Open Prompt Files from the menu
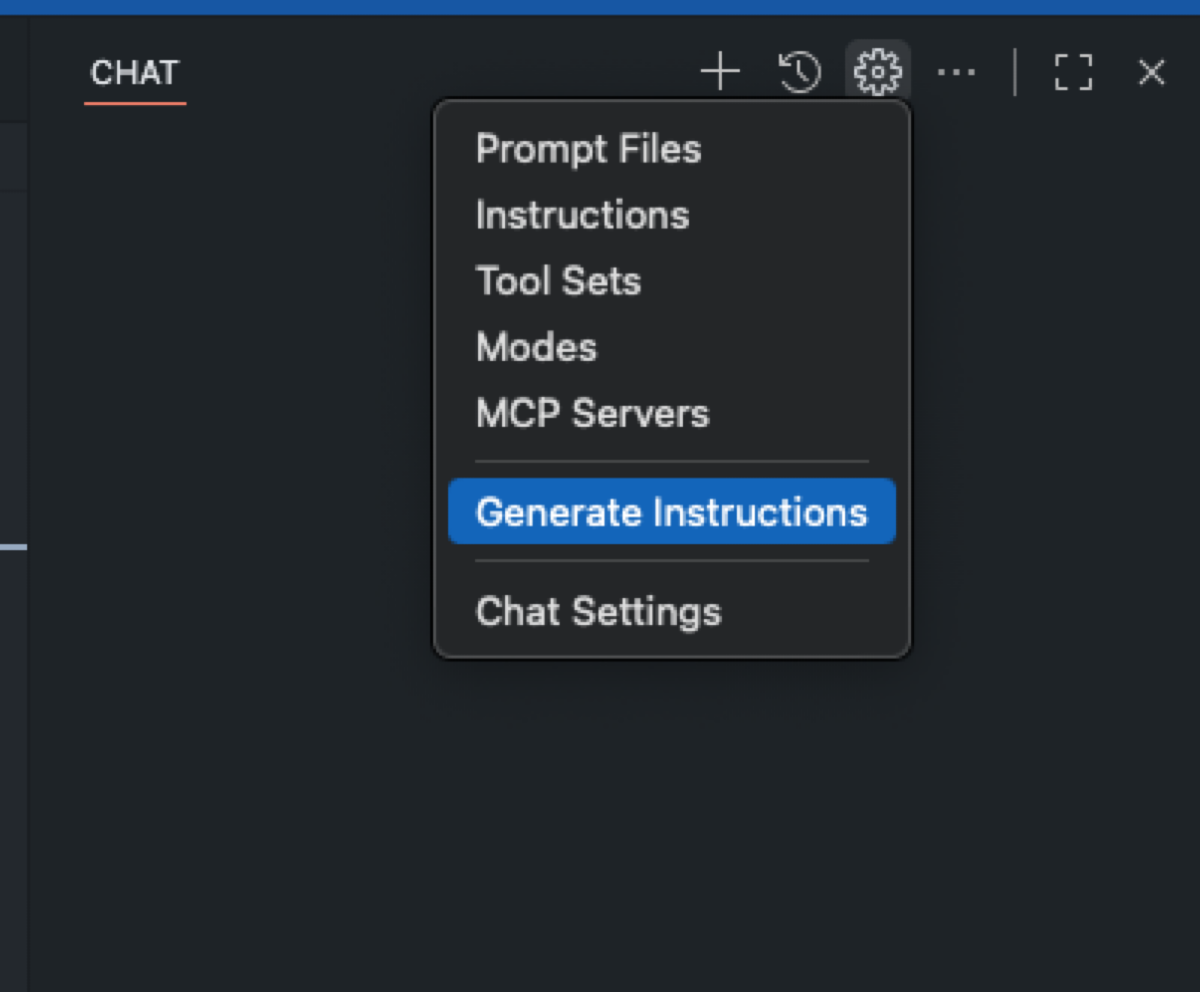The width and height of the screenshot is (1200, 992). pyautogui.click(x=588, y=149)
